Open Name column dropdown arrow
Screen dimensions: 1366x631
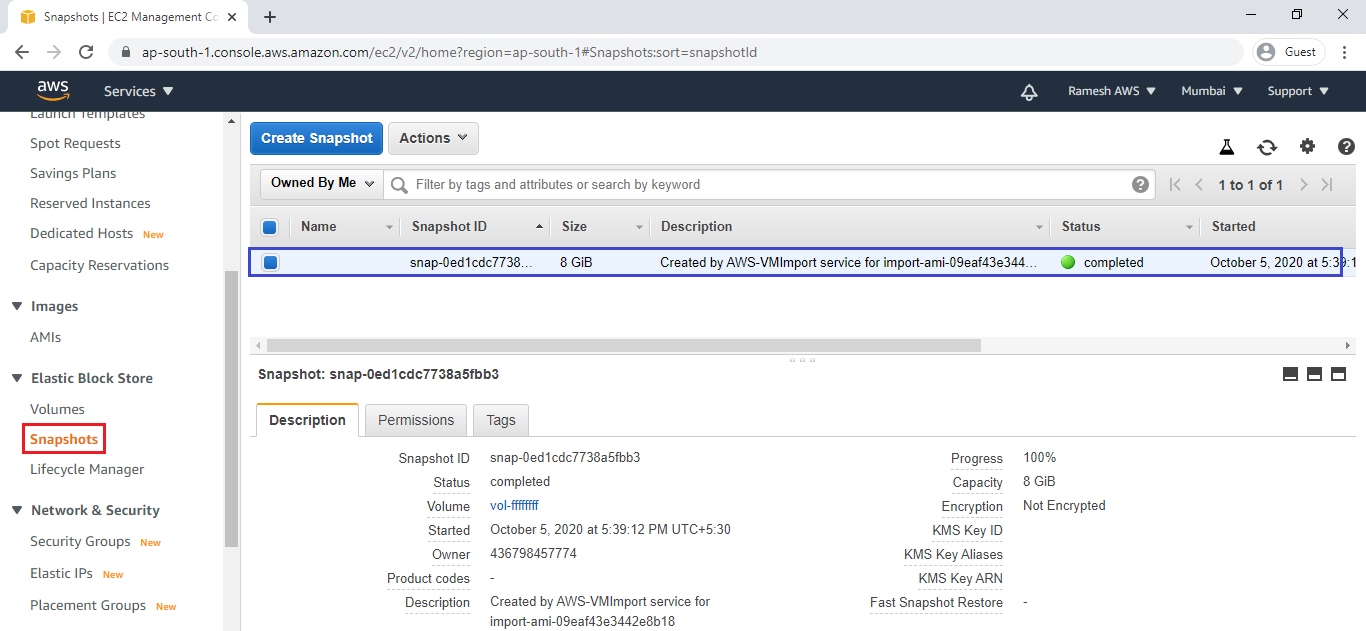click(x=390, y=227)
